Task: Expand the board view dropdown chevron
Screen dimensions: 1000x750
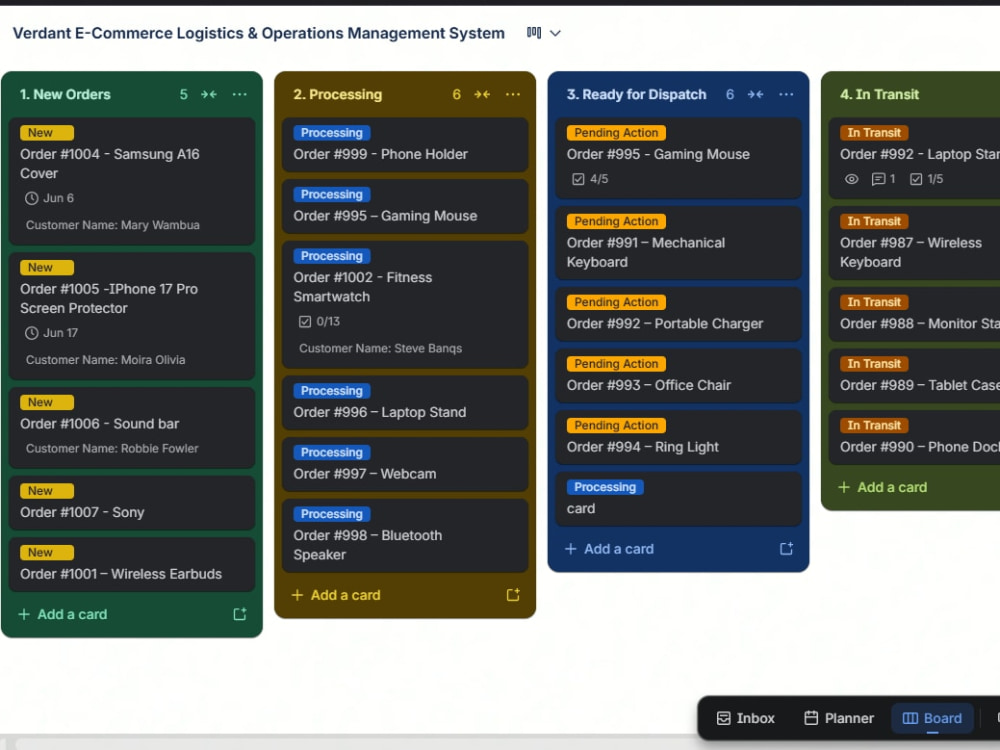Action: coord(555,33)
